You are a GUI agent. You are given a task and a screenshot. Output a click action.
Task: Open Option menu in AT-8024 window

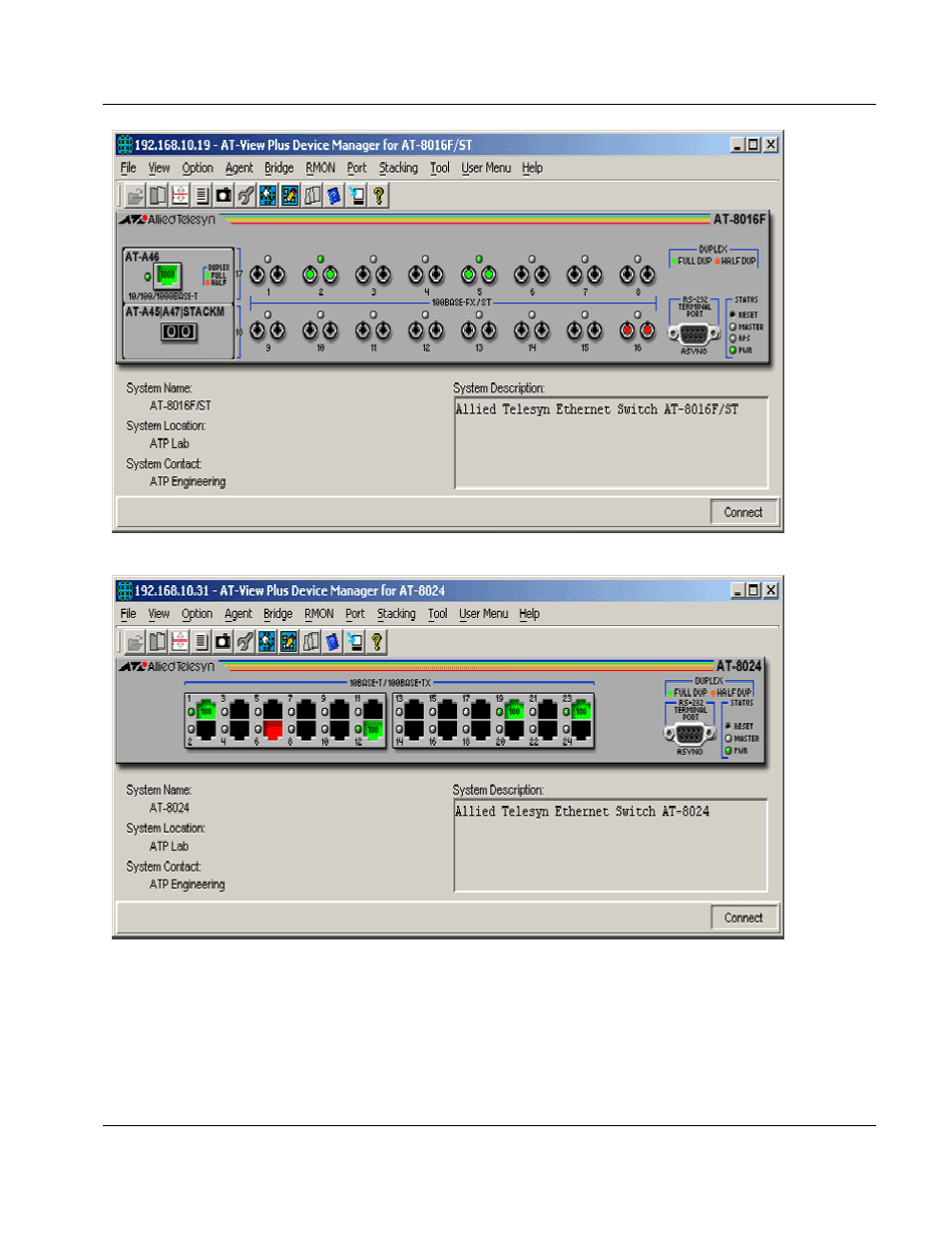[x=197, y=614]
